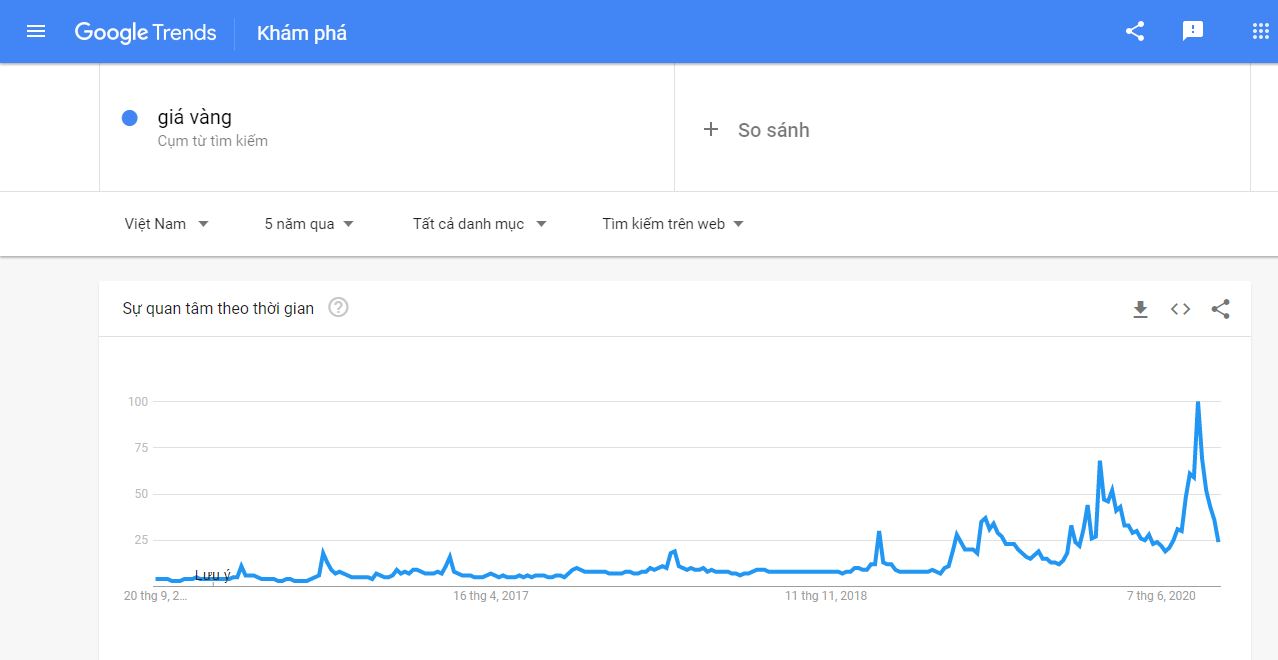Open Tìm kiếm trên web search type dropdown
Image resolution: width=1278 pixels, height=660 pixels.
[673, 224]
